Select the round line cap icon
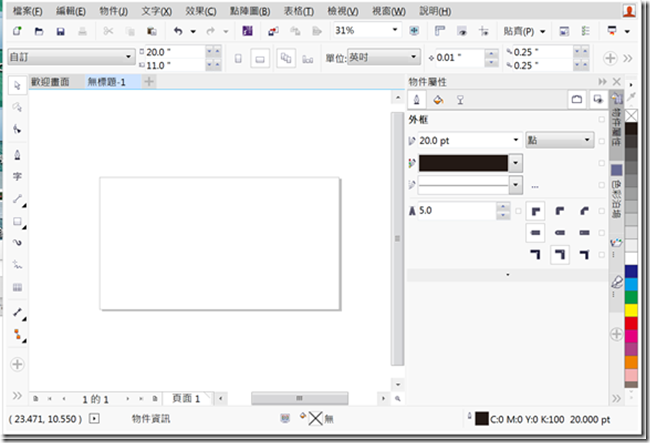The image size is (650, 443). pos(560,232)
